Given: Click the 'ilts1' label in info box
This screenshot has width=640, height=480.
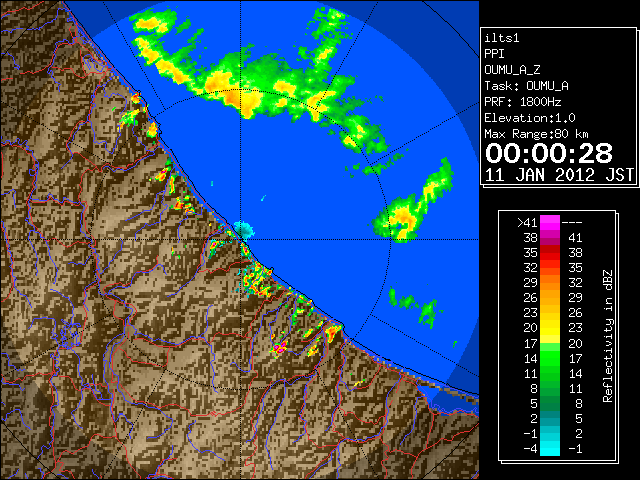Looking at the screenshot, I should coord(501,38).
